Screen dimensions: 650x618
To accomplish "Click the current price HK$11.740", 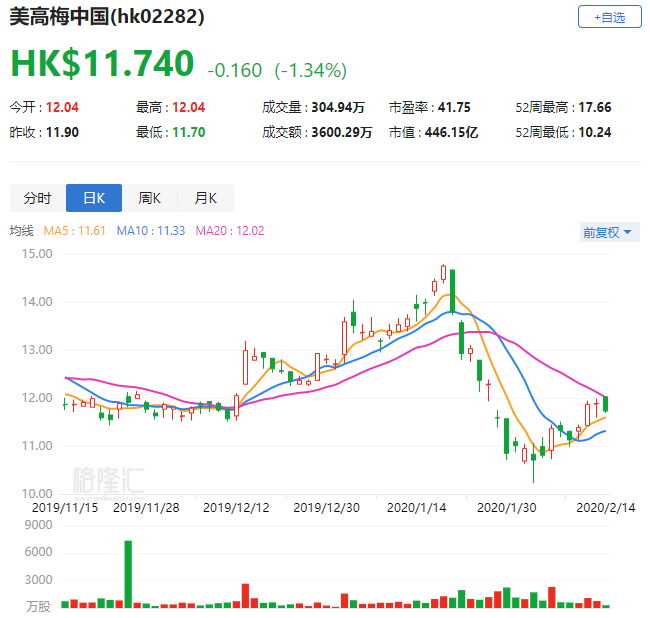I will (102, 63).
